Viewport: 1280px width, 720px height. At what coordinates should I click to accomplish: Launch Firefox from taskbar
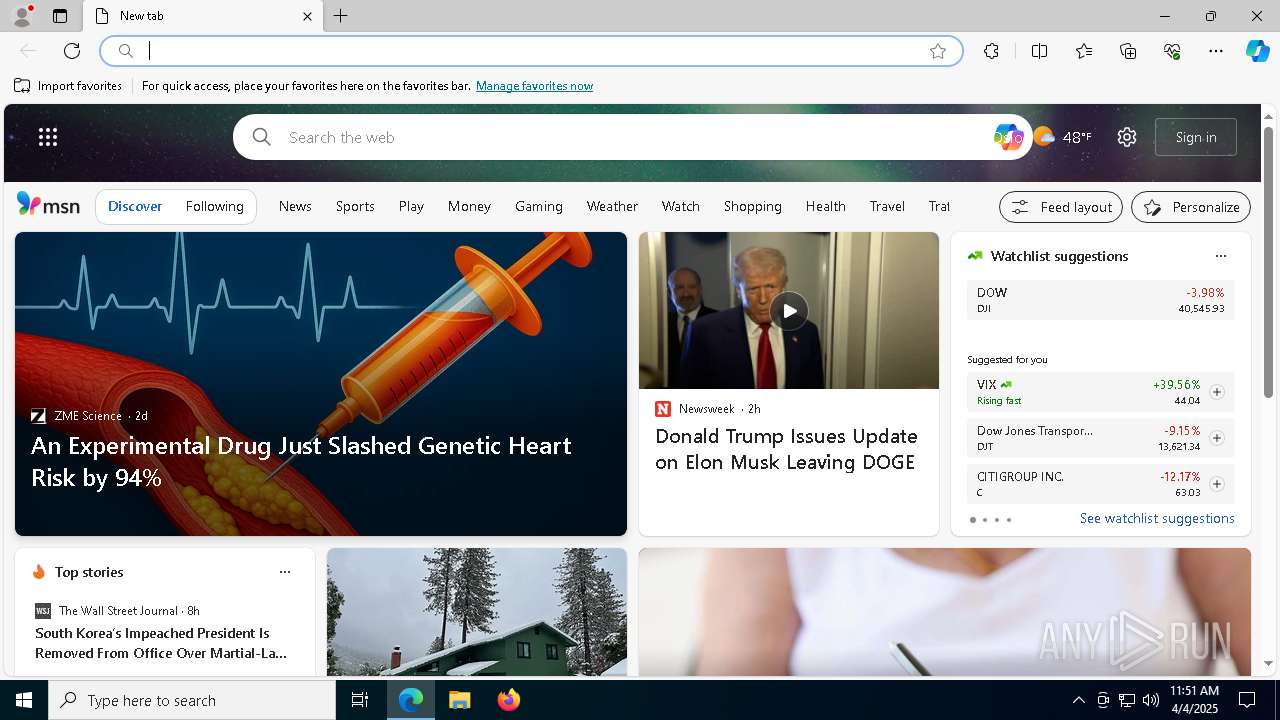509,700
